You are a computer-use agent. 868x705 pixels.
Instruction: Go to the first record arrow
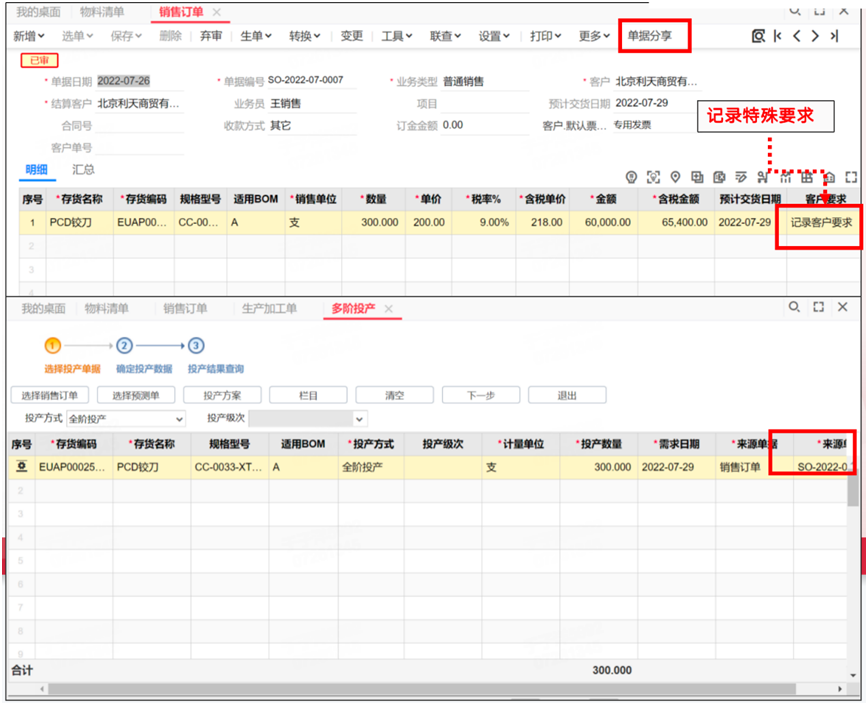(778, 36)
